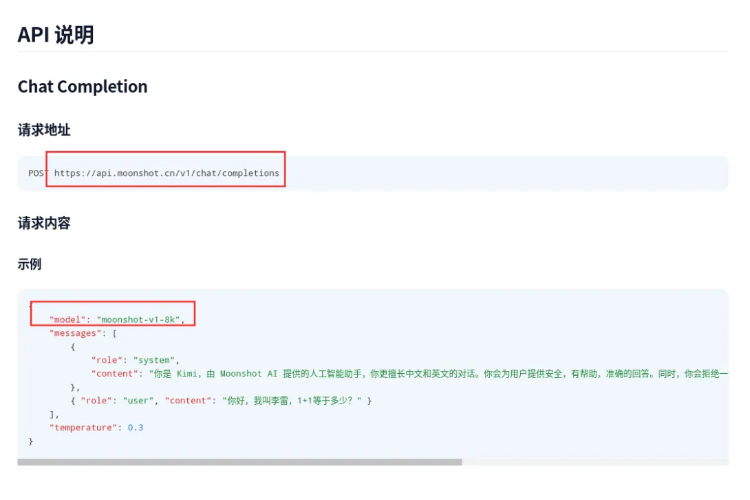The image size is (750, 500).
Task: Click the API 说明 page heading
Action: (55, 34)
